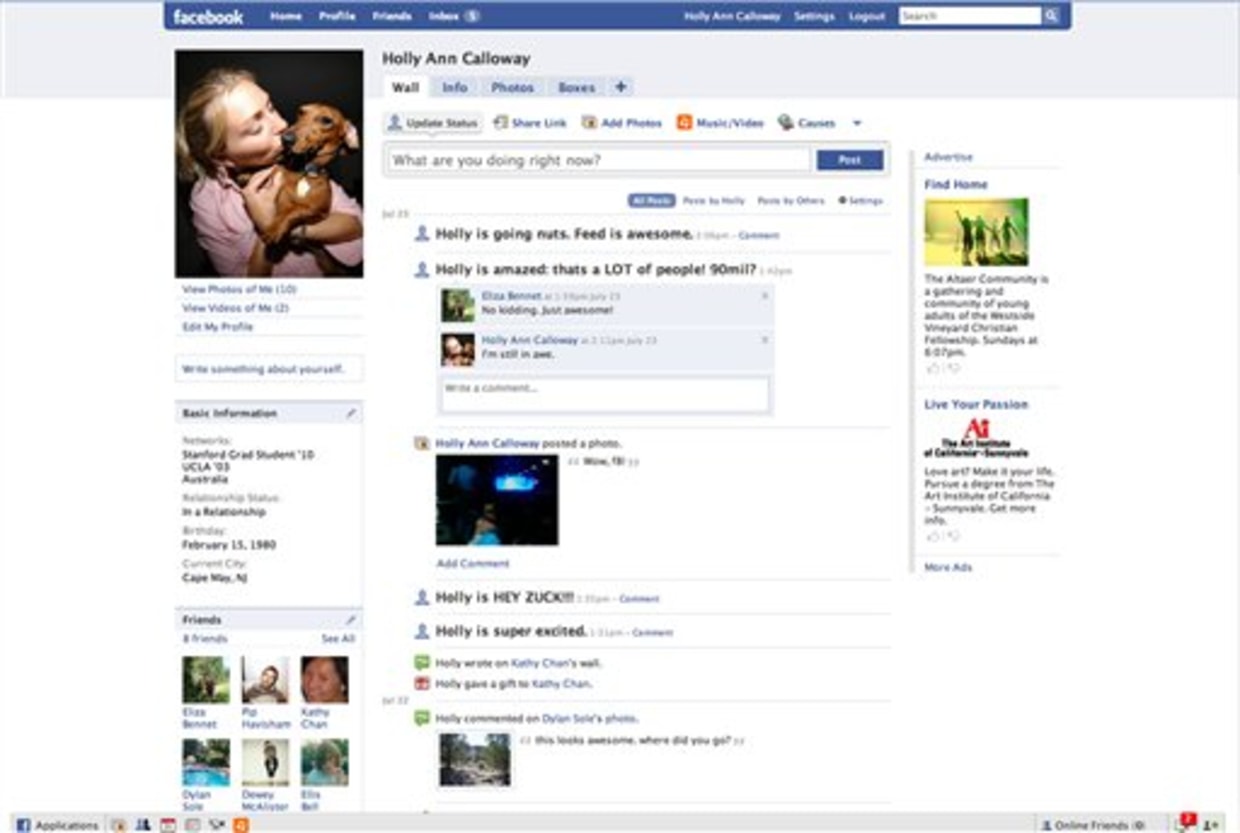Open the posted concert photo thumbnail
This screenshot has height=833, width=1240.
pos(497,500)
